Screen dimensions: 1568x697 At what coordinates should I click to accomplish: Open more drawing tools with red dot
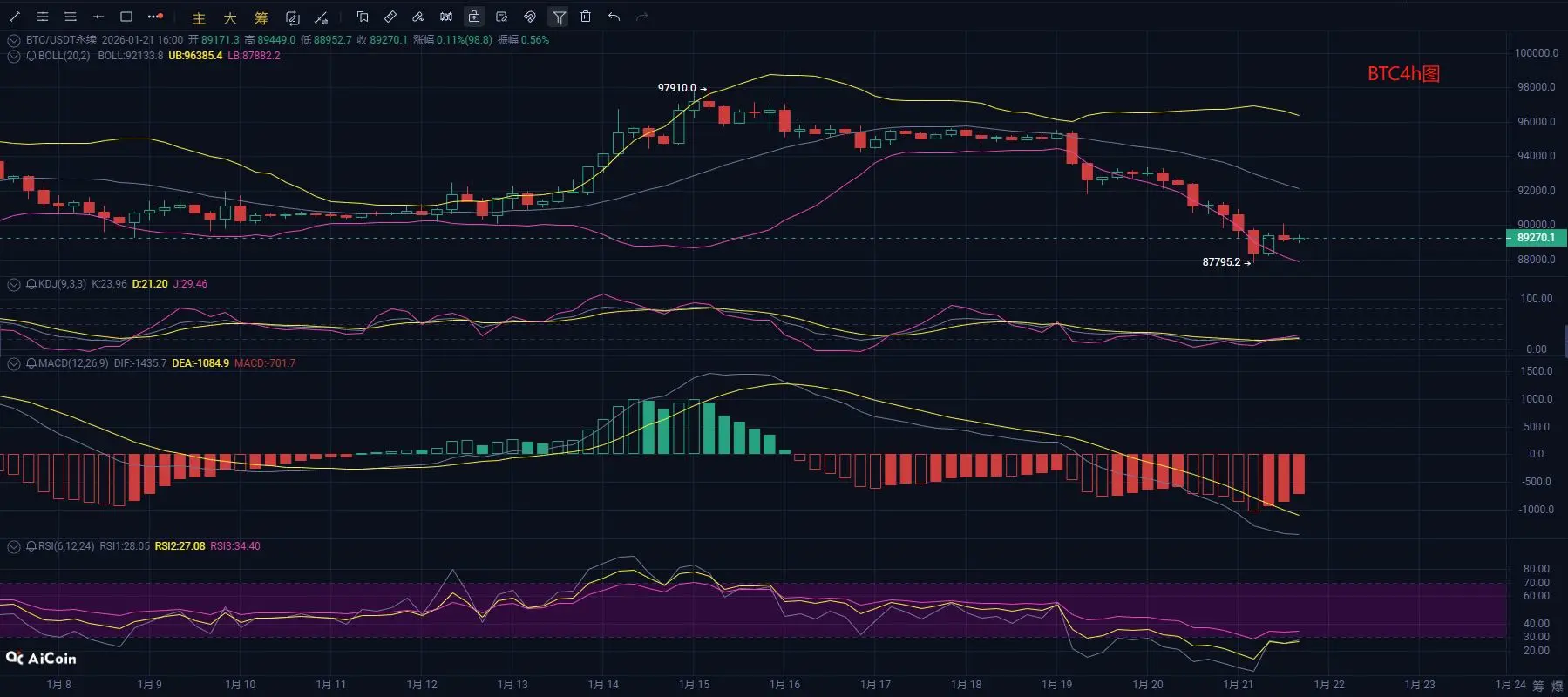click(155, 17)
